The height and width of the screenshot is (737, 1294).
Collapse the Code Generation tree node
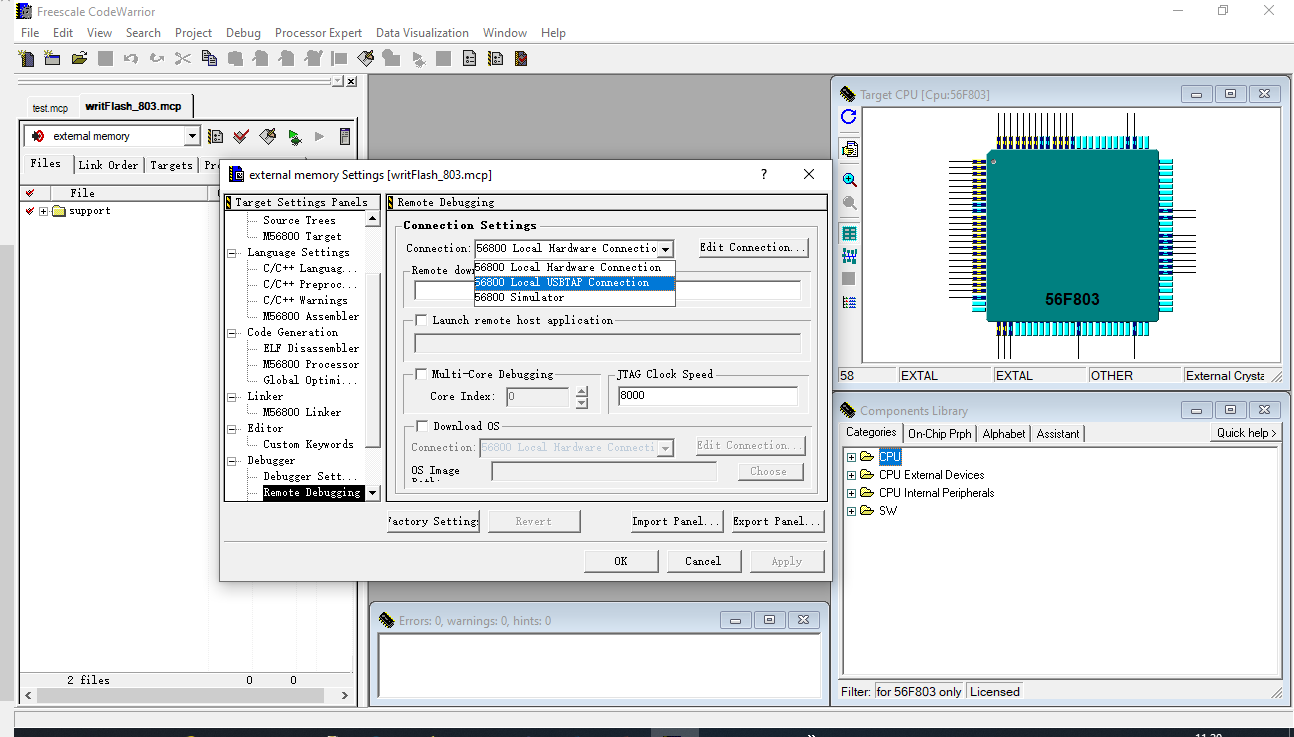tap(233, 333)
